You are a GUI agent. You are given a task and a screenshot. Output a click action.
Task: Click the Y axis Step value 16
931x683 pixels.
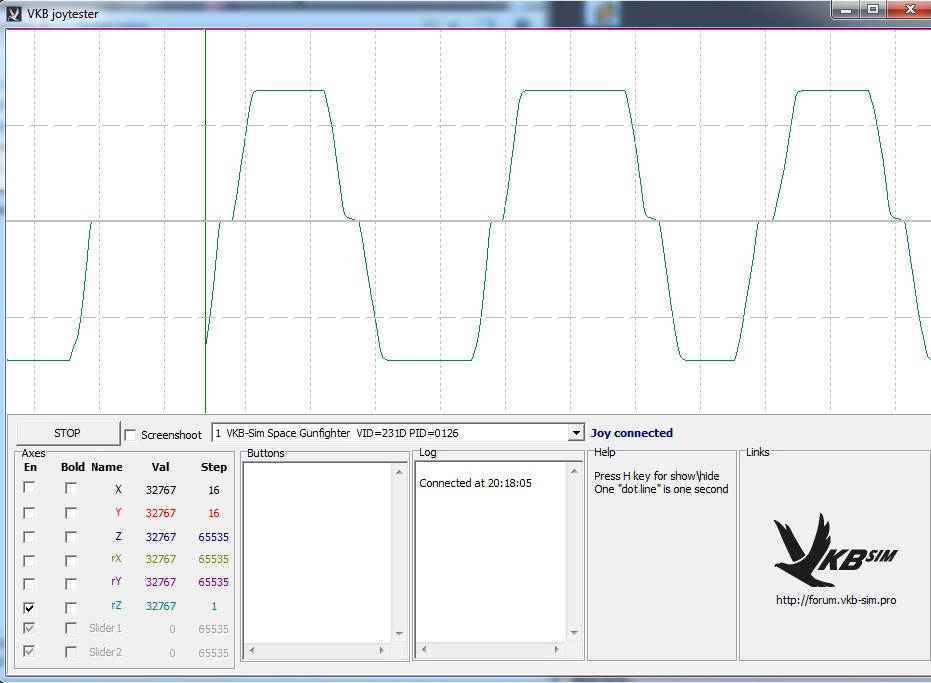(x=214, y=513)
